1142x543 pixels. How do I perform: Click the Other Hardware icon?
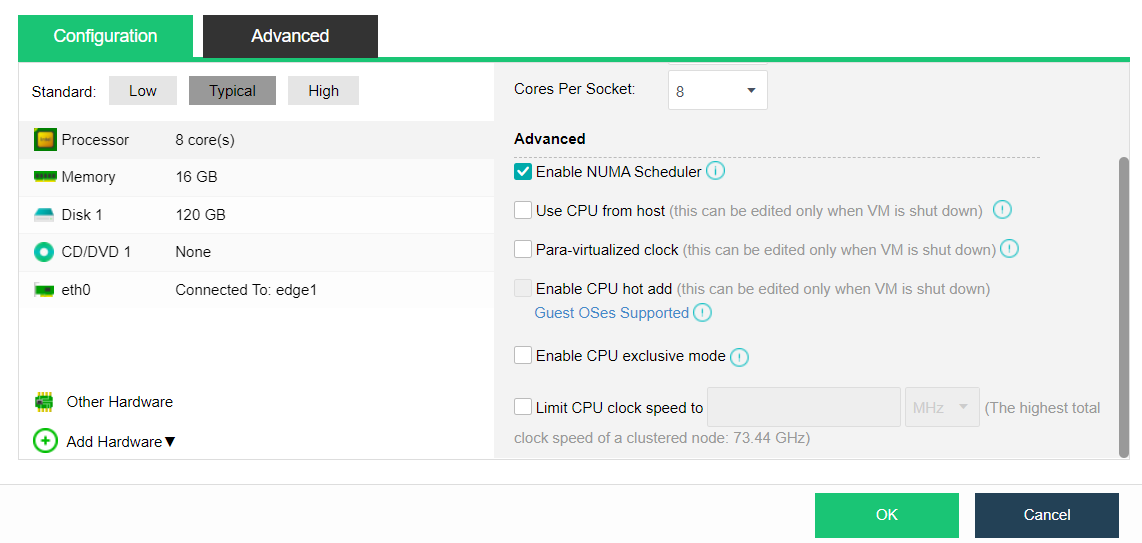[45, 402]
